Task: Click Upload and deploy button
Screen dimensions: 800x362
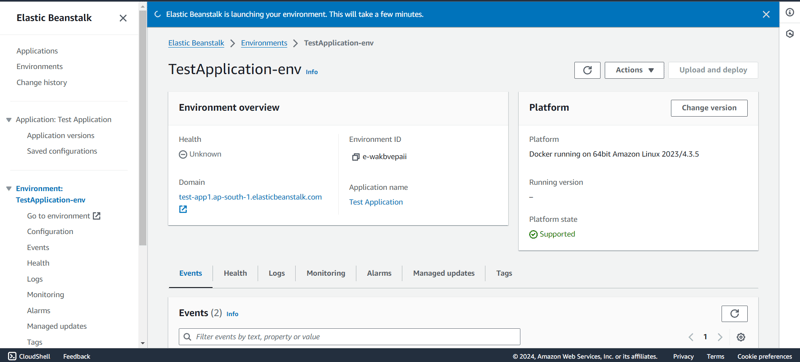Action: click(x=713, y=70)
